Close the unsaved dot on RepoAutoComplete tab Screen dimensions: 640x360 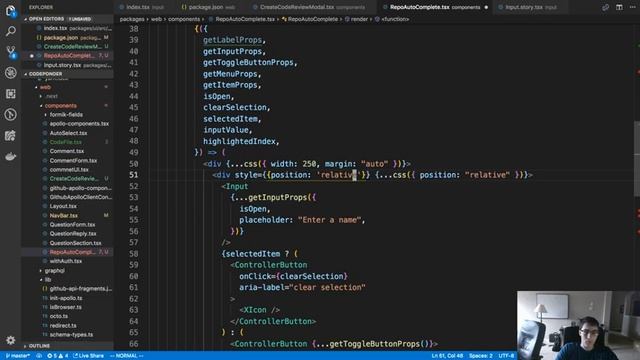[x=486, y=7]
